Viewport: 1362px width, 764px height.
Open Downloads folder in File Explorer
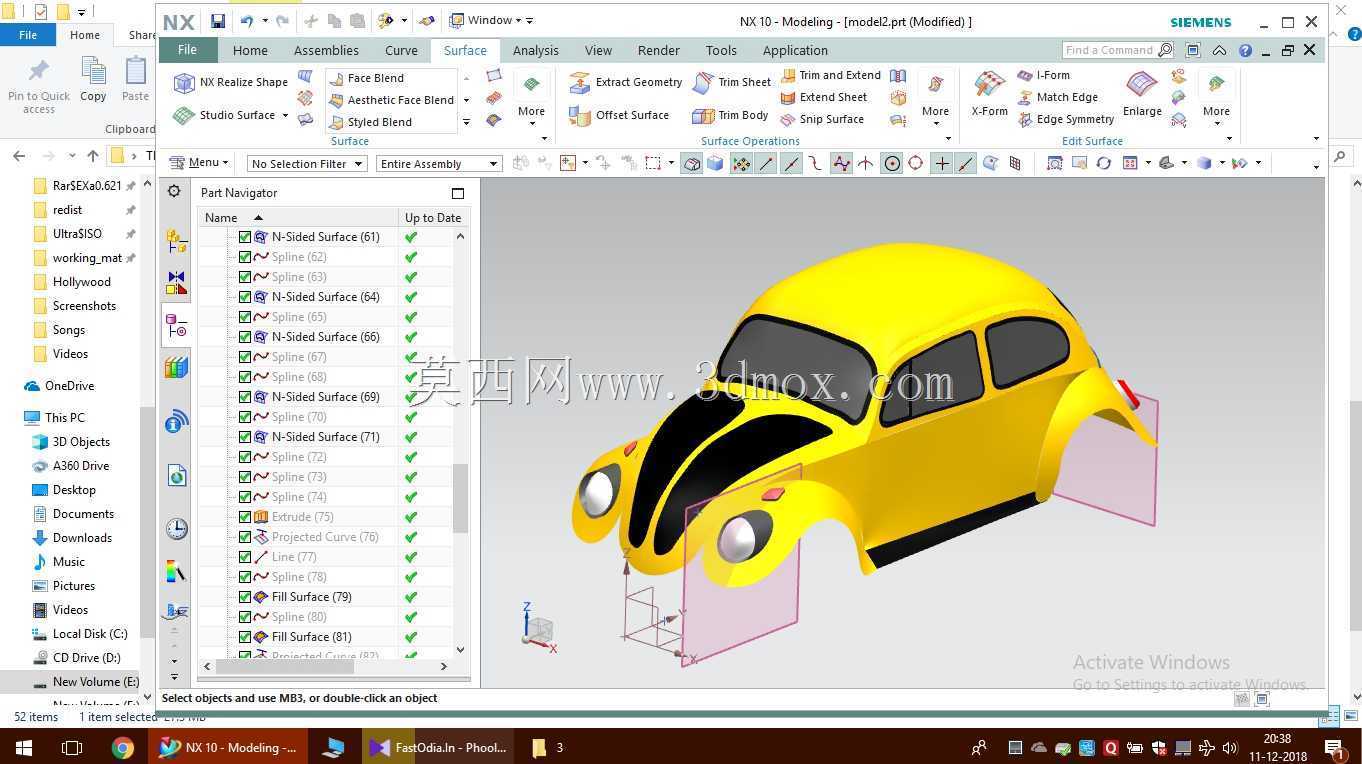pos(82,538)
